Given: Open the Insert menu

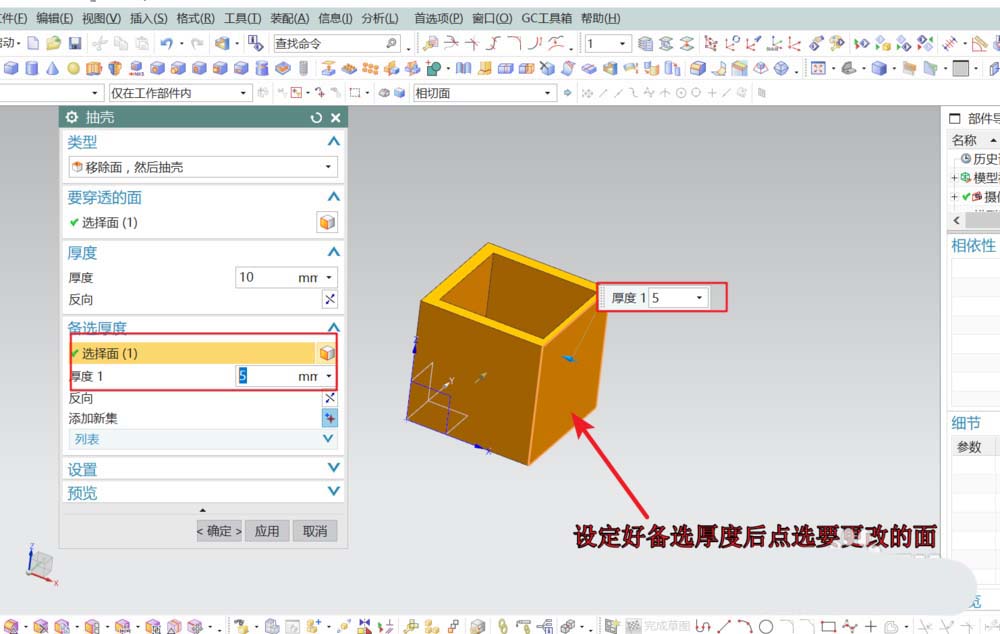Looking at the screenshot, I should [149, 18].
